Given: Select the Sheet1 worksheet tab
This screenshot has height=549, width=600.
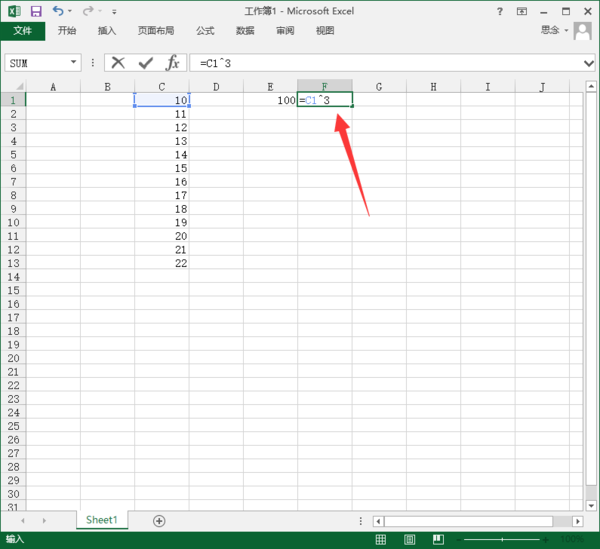Looking at the screenshot, I should pyautogui.click(x=101, y=520).
